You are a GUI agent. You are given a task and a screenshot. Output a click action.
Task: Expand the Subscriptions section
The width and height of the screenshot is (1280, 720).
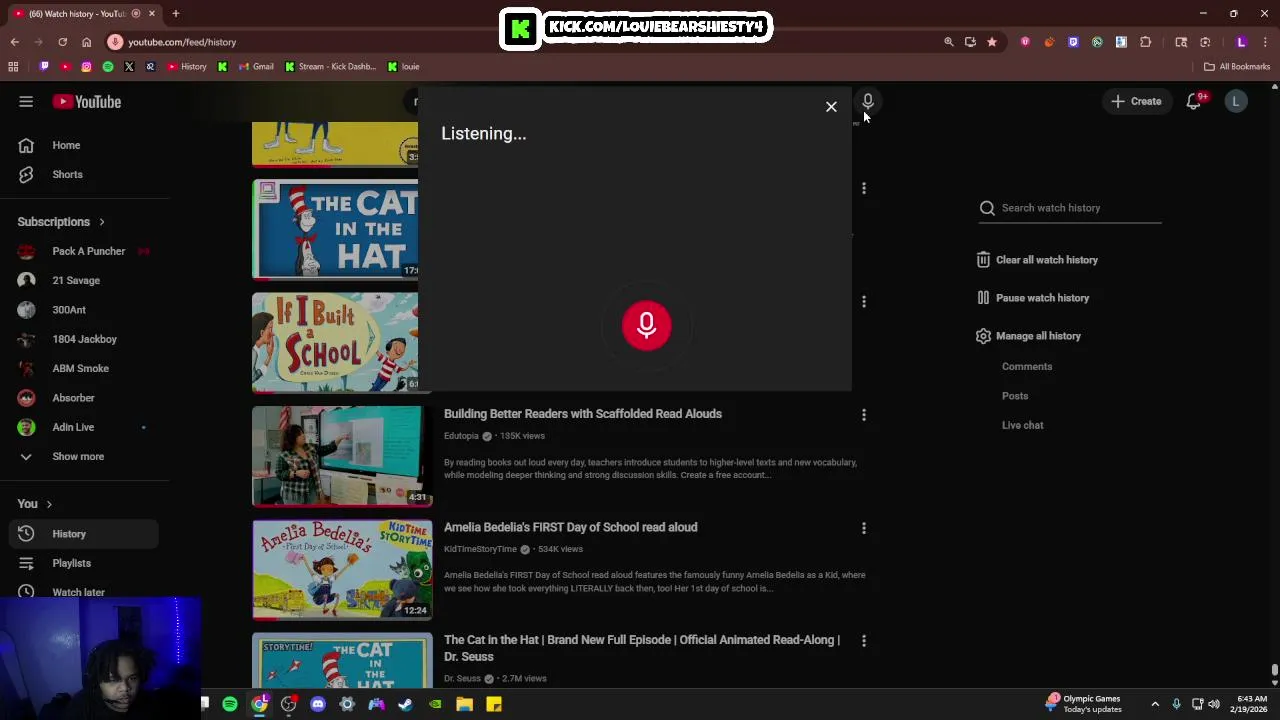(61, 222)
